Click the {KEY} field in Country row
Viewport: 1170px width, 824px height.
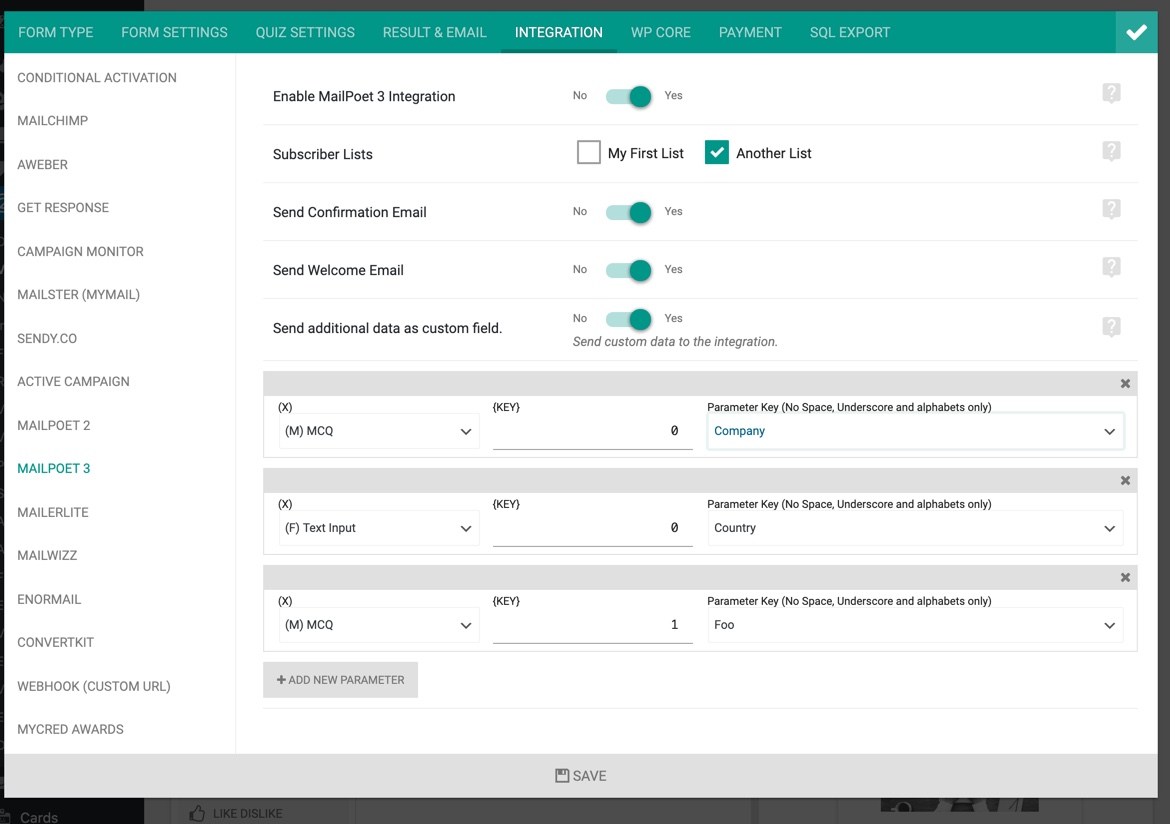pos(592,528)
